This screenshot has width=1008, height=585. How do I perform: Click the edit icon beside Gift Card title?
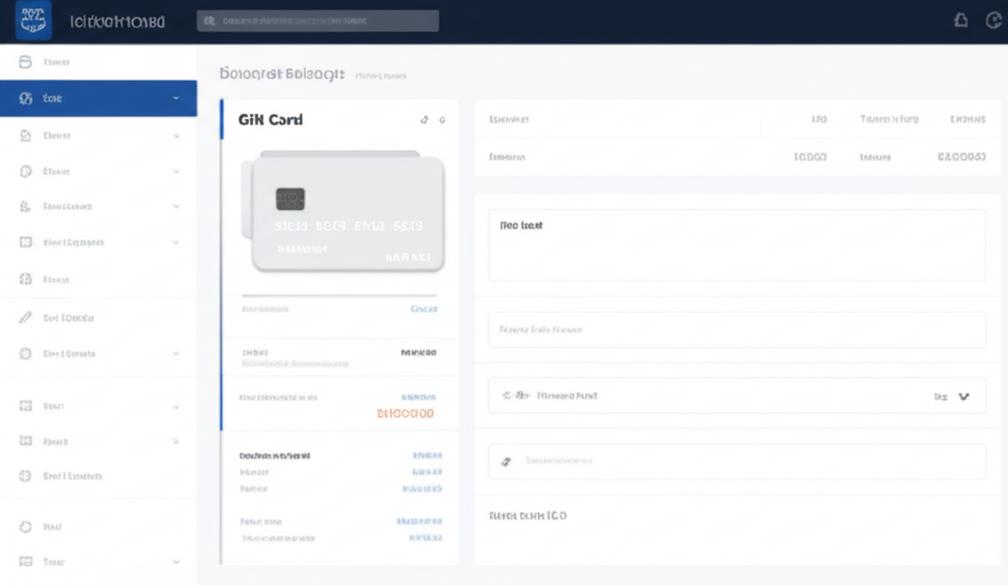[424, 120]
